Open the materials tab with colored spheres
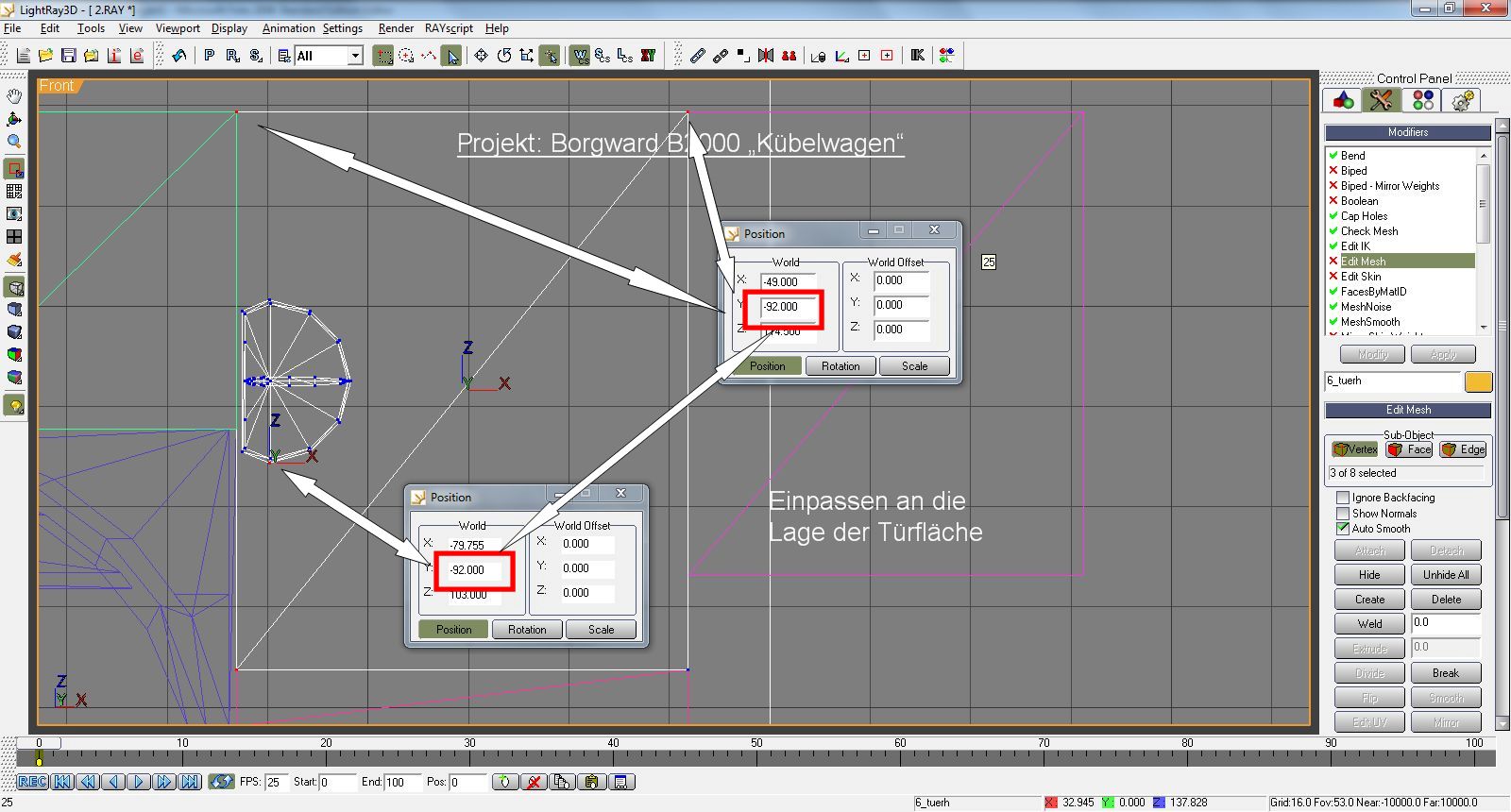 coord(1423,100)
